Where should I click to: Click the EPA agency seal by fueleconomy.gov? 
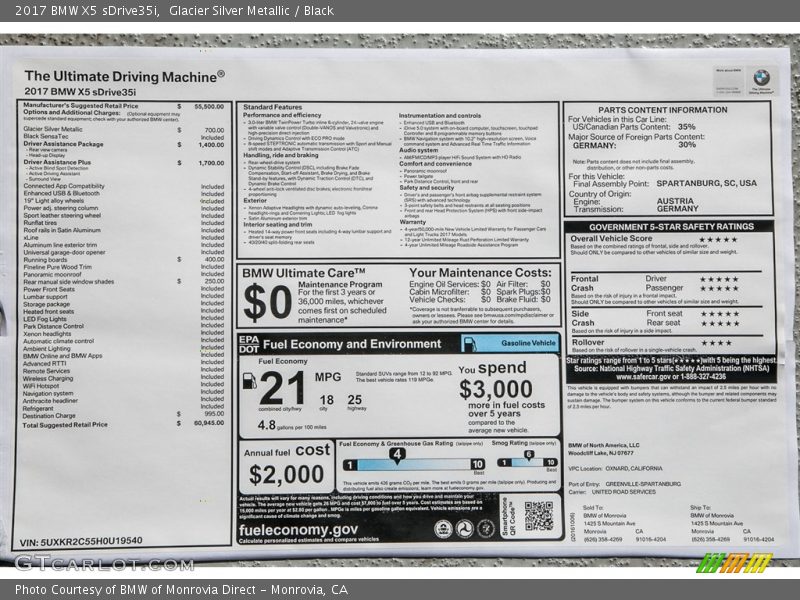click(443, 528)
